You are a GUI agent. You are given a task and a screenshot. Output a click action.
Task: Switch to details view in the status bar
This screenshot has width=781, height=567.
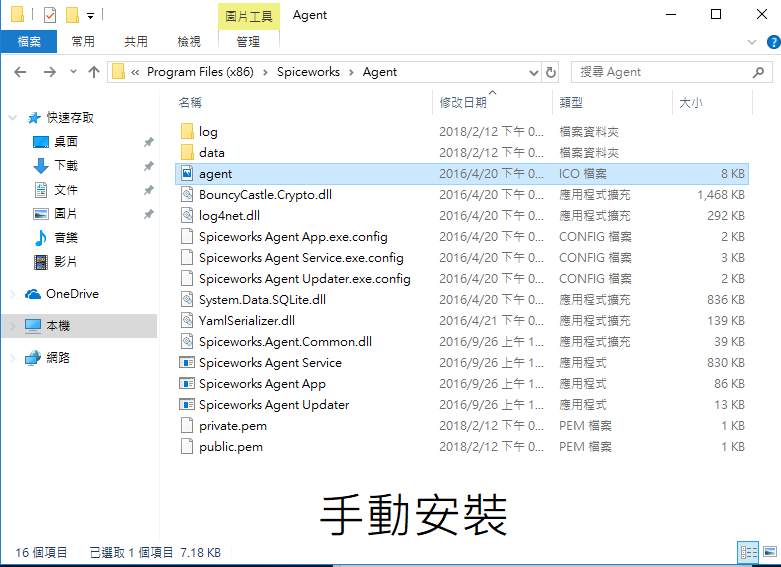coord(748,552)
